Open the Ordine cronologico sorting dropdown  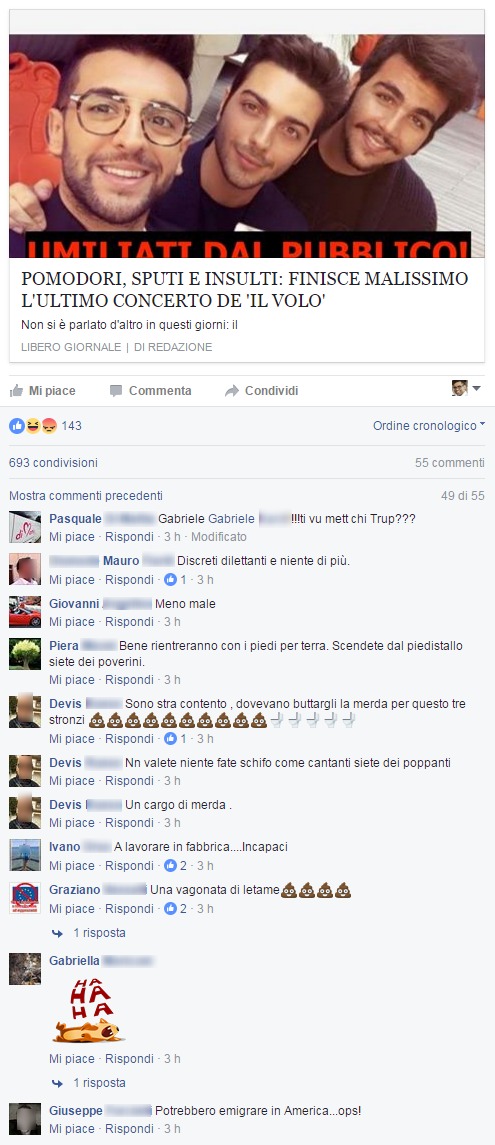[429, 425]
